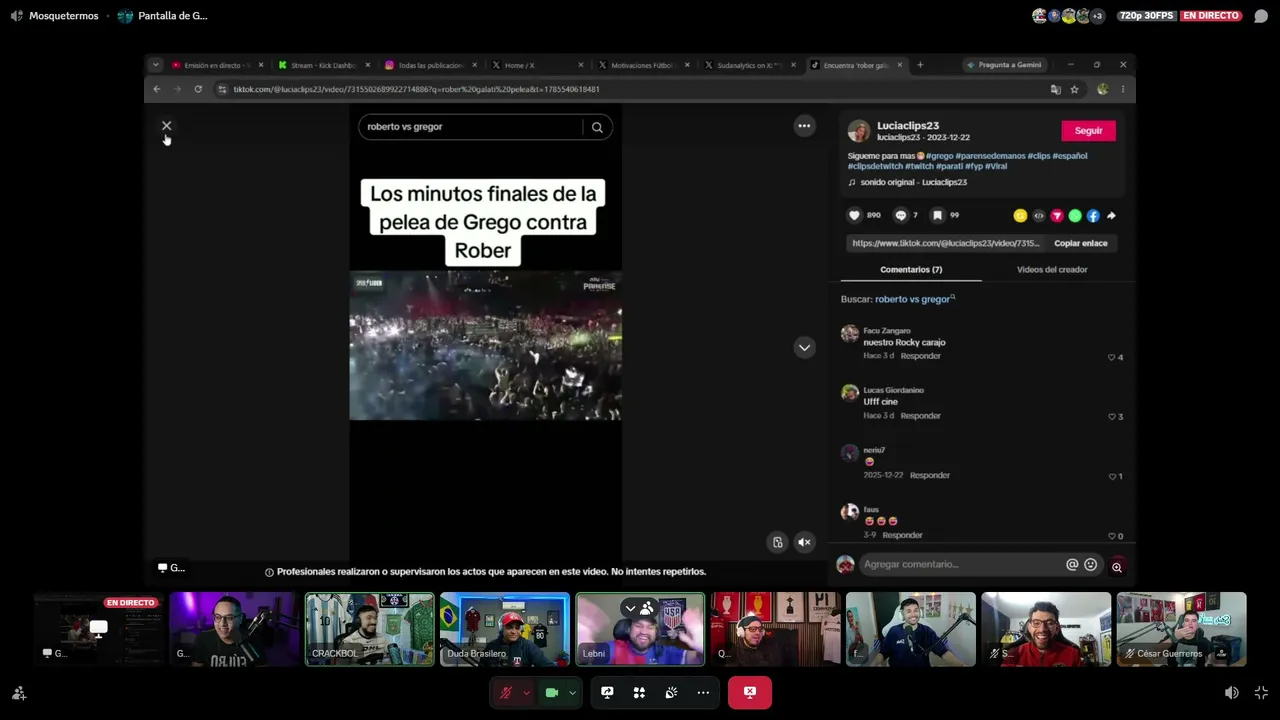Save the video with the bookmark icon (99)
The image size is (1280, 720).
pos(937,215)
